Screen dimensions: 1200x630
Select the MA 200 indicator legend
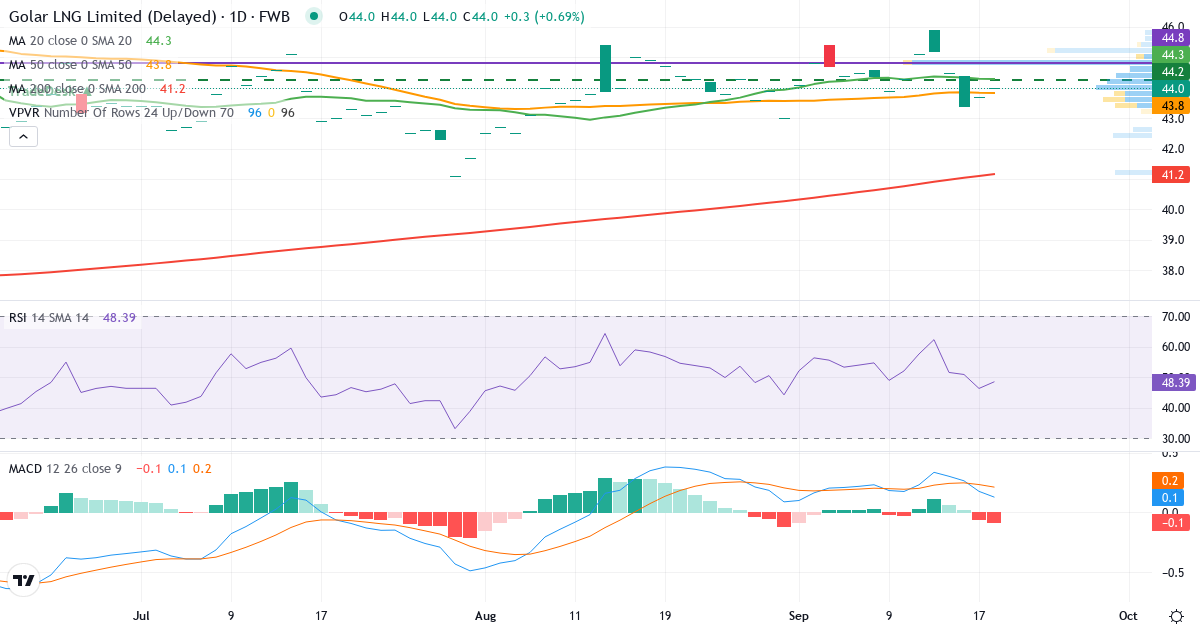tap(98, 88)
